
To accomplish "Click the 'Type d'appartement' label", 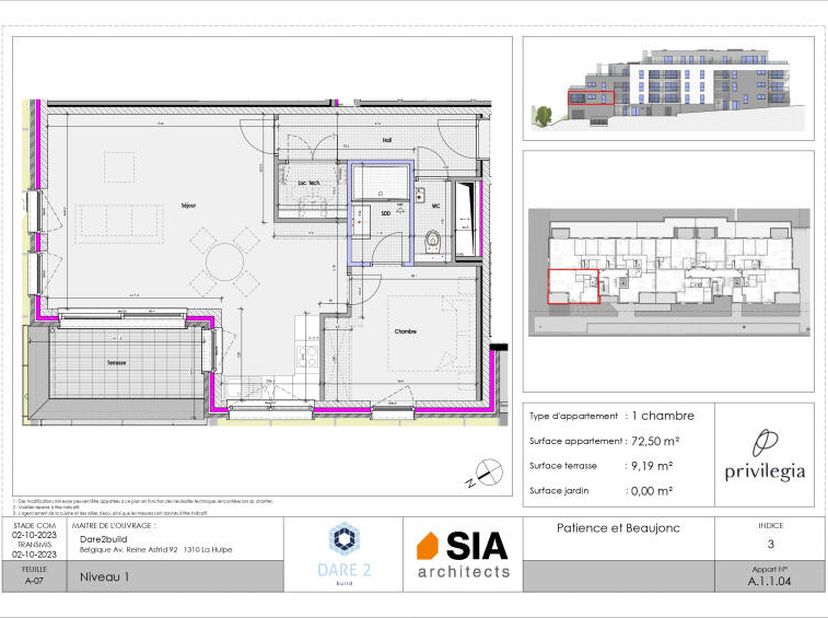I will click(x=573, y=416).
